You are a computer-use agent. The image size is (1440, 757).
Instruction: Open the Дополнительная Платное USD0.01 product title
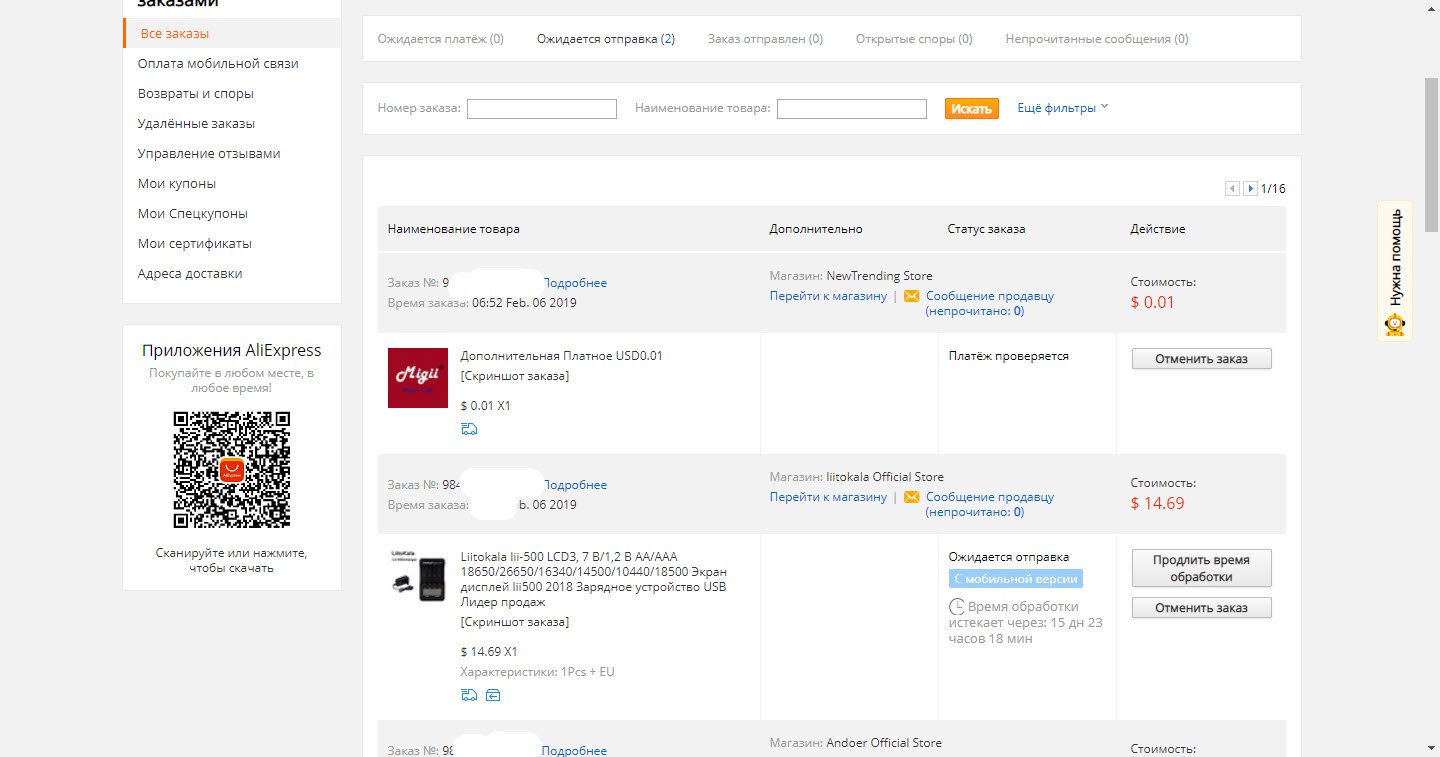click(x=561, y=356)
